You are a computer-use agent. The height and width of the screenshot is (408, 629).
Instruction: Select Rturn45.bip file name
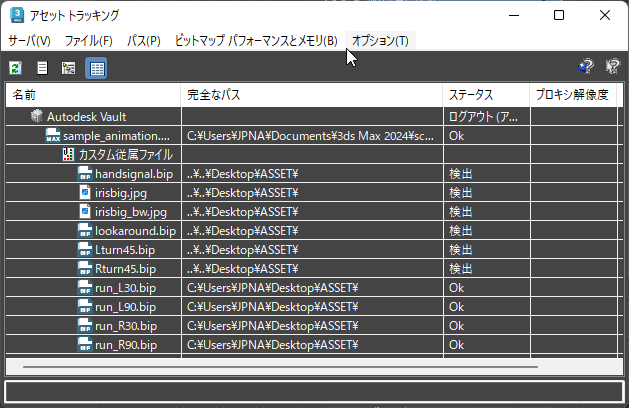pyautogui.click(x=126, y=269)
